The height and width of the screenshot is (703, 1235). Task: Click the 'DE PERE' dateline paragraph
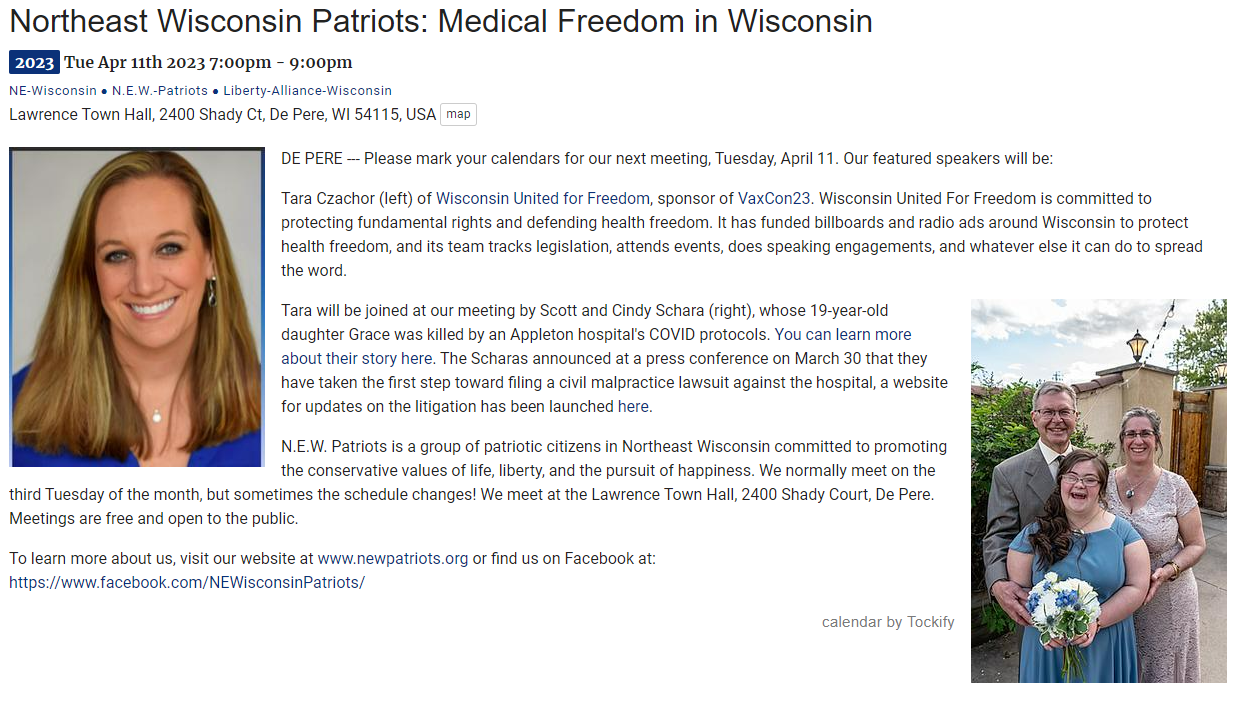(x=666, y=159)
